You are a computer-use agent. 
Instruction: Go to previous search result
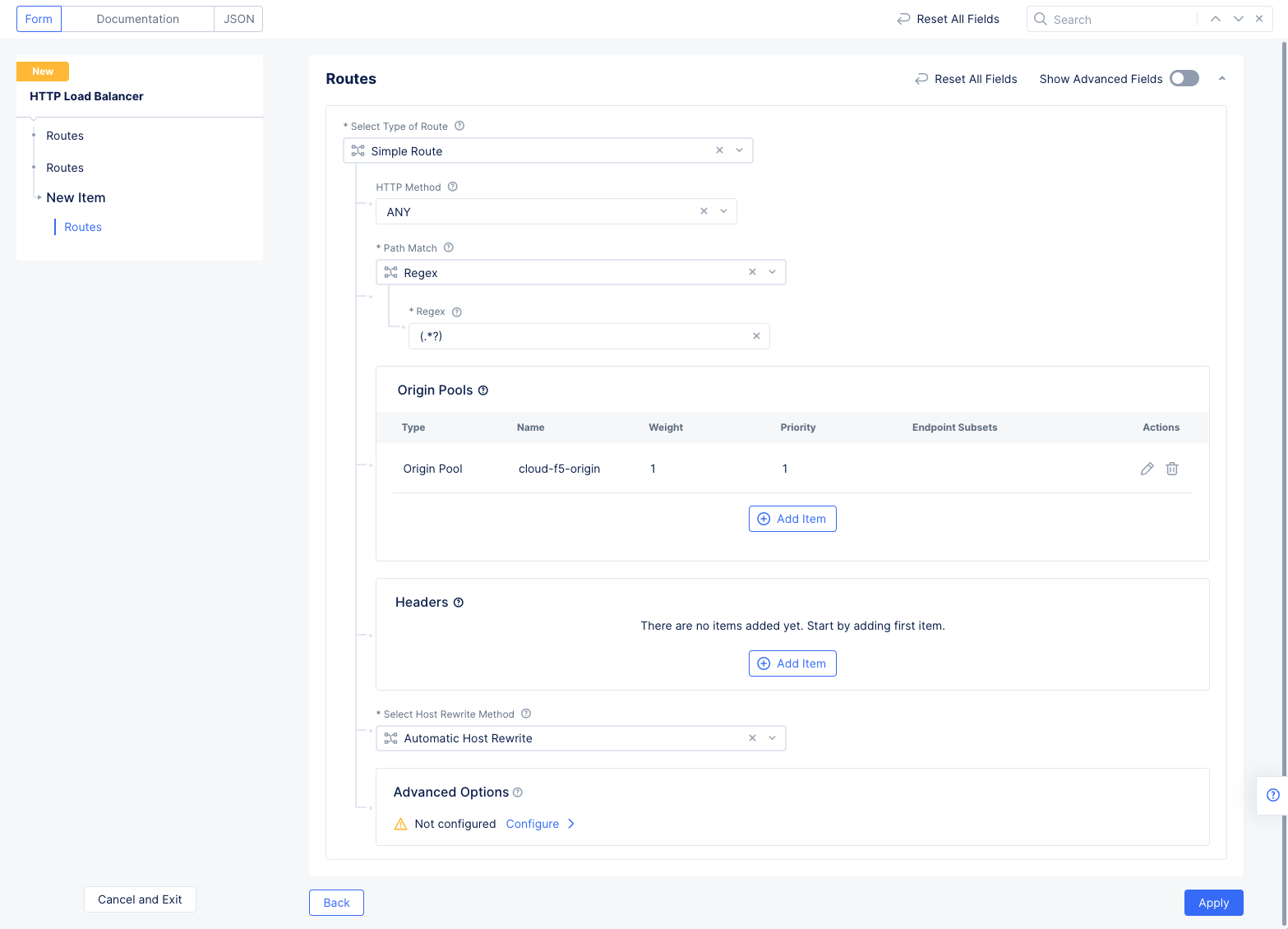[1215, 19]
